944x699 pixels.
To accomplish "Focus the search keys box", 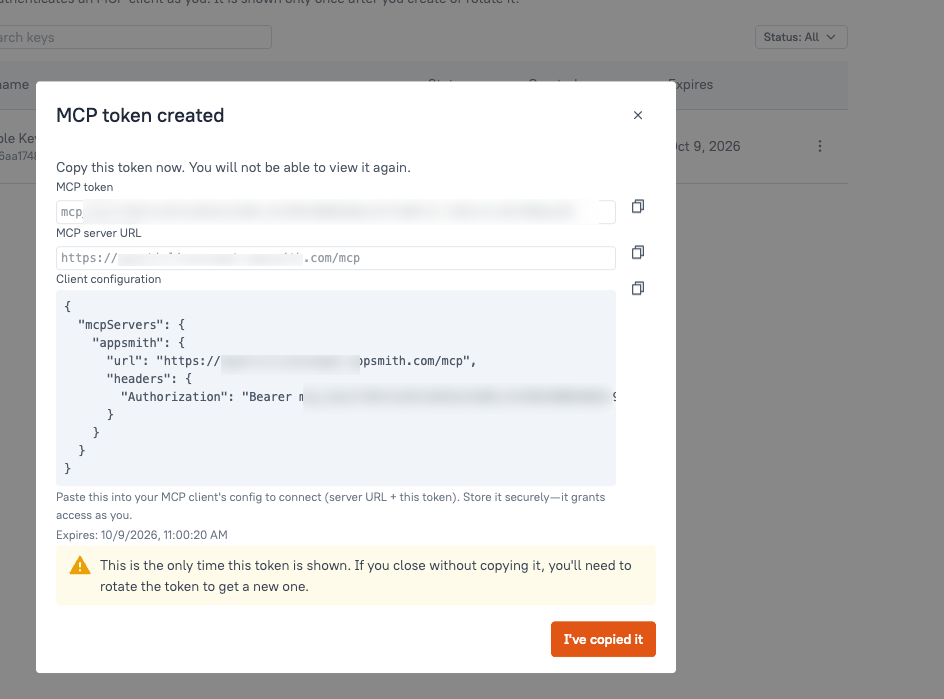I will pos(135,37).
